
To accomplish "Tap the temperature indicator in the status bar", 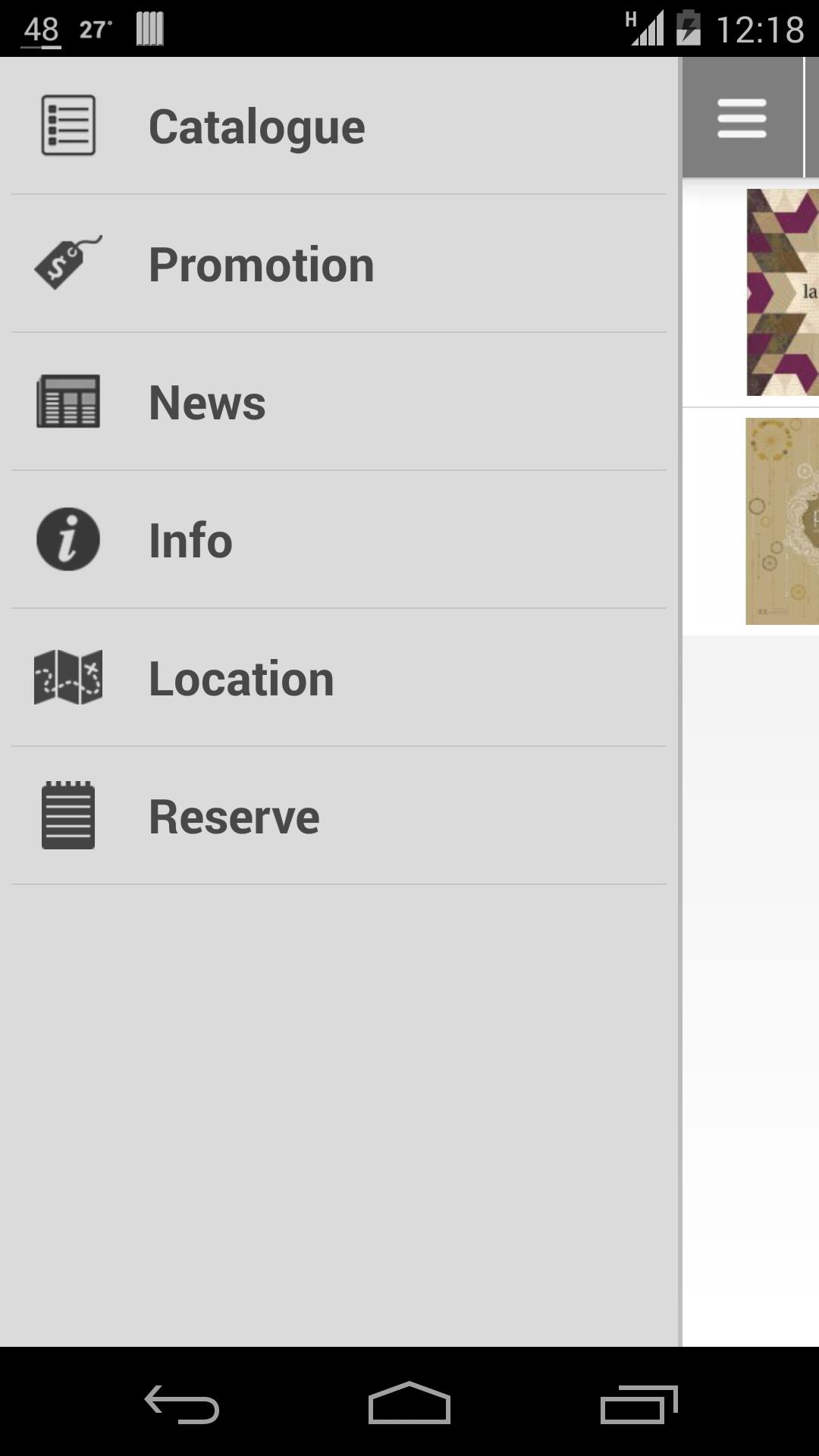I will (x=96, y=30).
